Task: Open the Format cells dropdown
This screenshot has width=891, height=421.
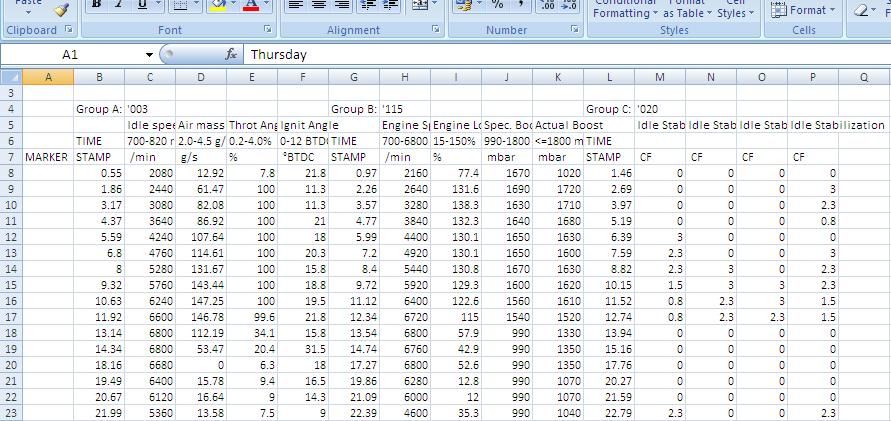Action: (804, 10)
